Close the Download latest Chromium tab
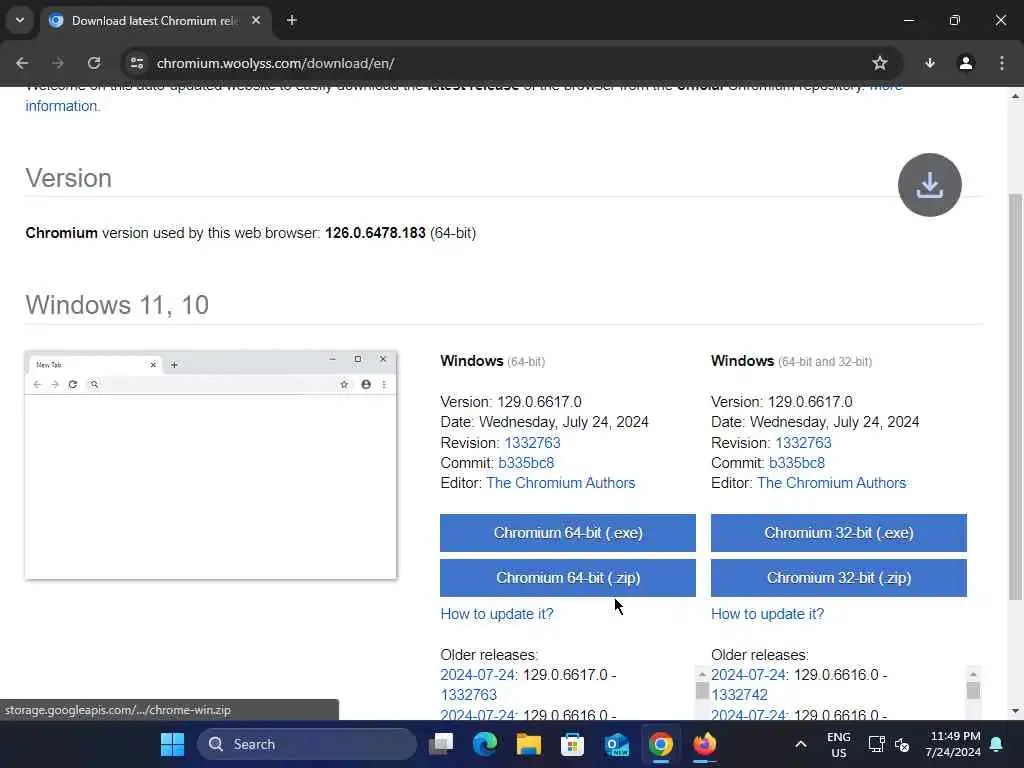Viewport: 1024px width, 768px height. (x=256, y=20)
